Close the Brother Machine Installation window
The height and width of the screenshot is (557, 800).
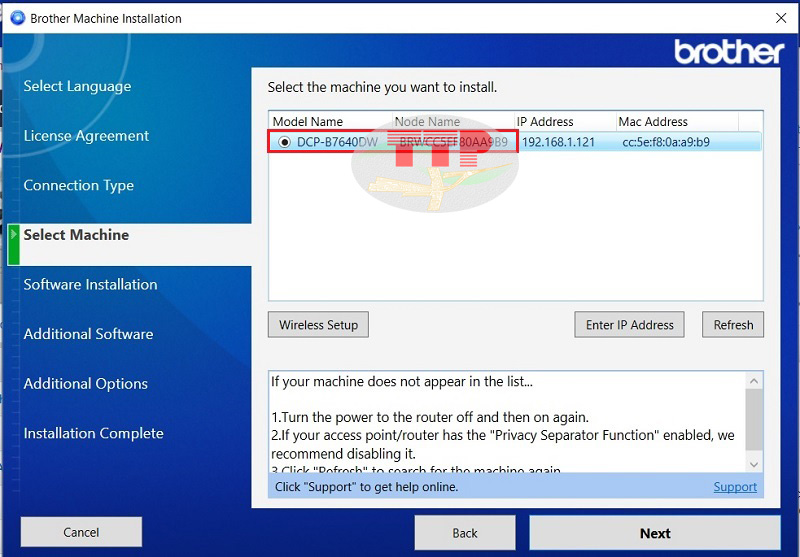click(x=781, y=18)
